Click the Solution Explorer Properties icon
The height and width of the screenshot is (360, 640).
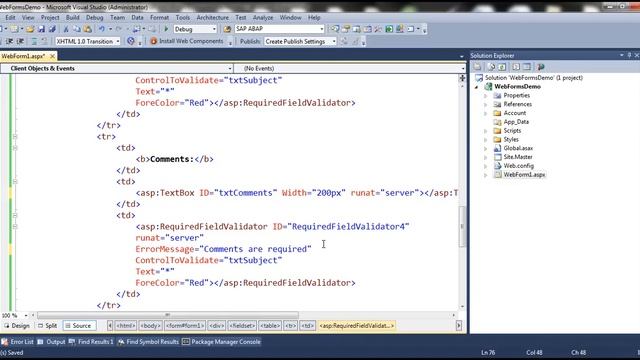pyautogui.click(x=478, y=67)
